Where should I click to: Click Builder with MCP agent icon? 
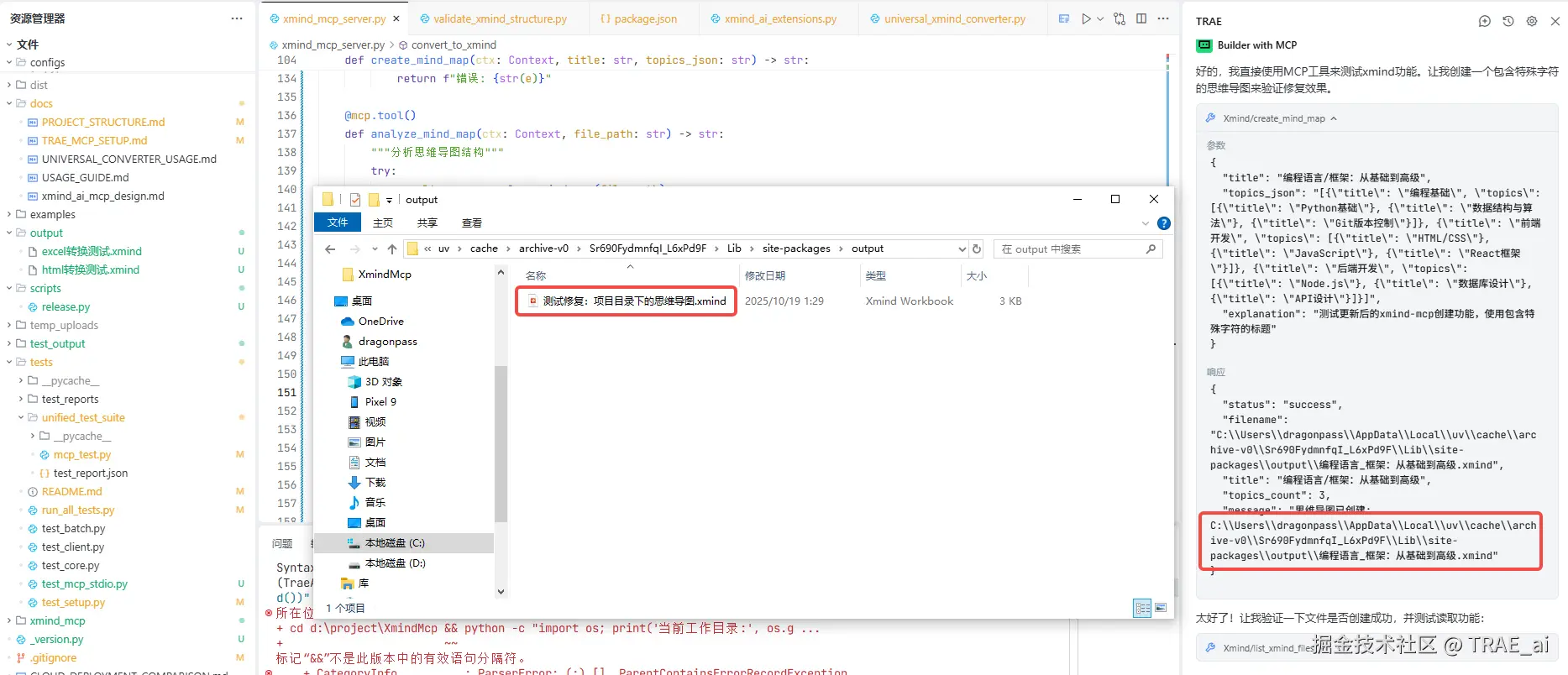click(x=1204, y=45)
